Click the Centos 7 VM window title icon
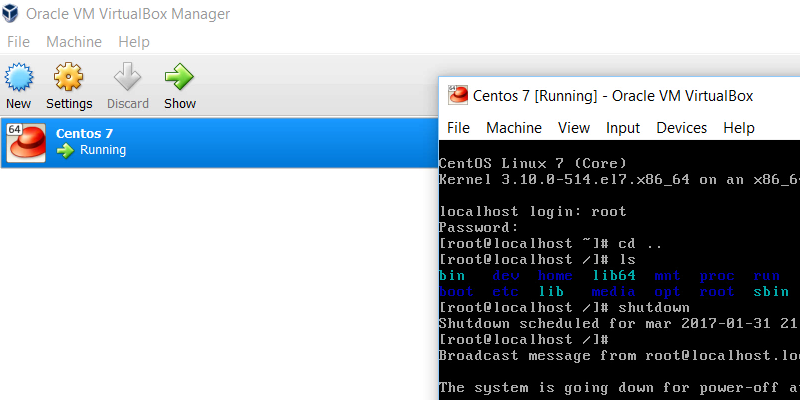The image size is (800, 400). [459, 96]
